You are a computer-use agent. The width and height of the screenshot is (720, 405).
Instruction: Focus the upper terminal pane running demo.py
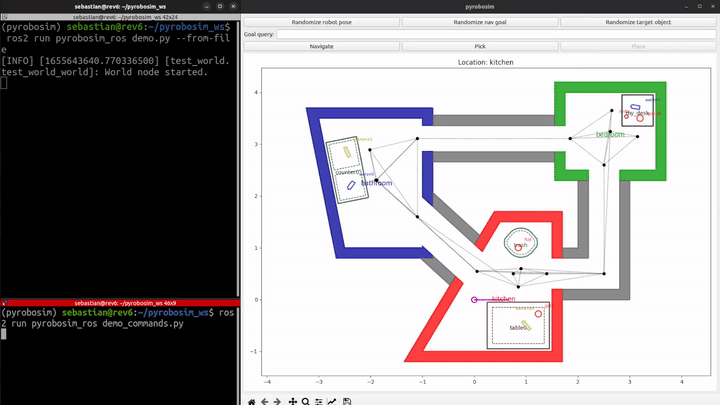tap(118, 158)
